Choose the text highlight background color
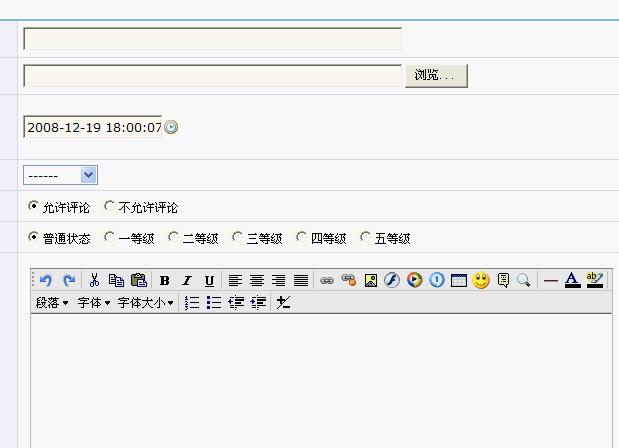The width and height of the screenshot is (619, 448). pyautogui.click(x=595, y=280)
